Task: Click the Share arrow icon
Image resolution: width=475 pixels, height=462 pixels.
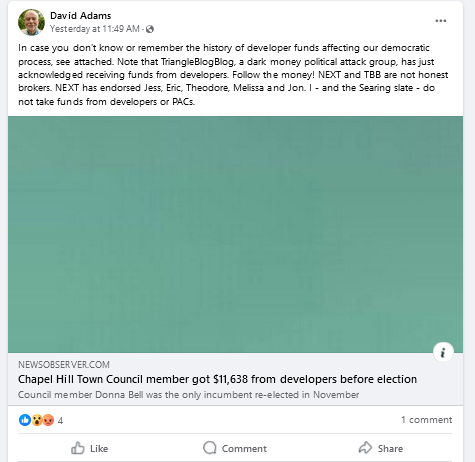Action: (x=365, y=448)
